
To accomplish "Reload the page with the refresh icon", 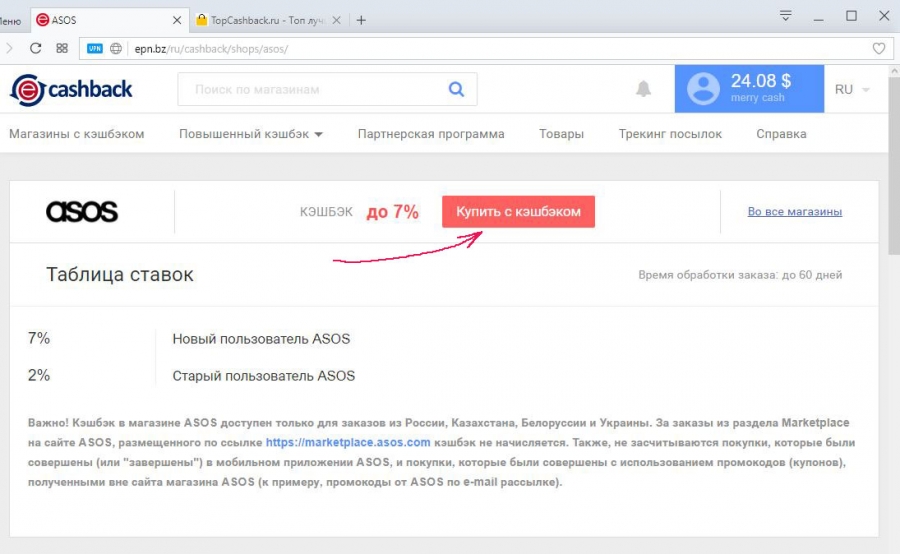I will (x=36, y=49).
